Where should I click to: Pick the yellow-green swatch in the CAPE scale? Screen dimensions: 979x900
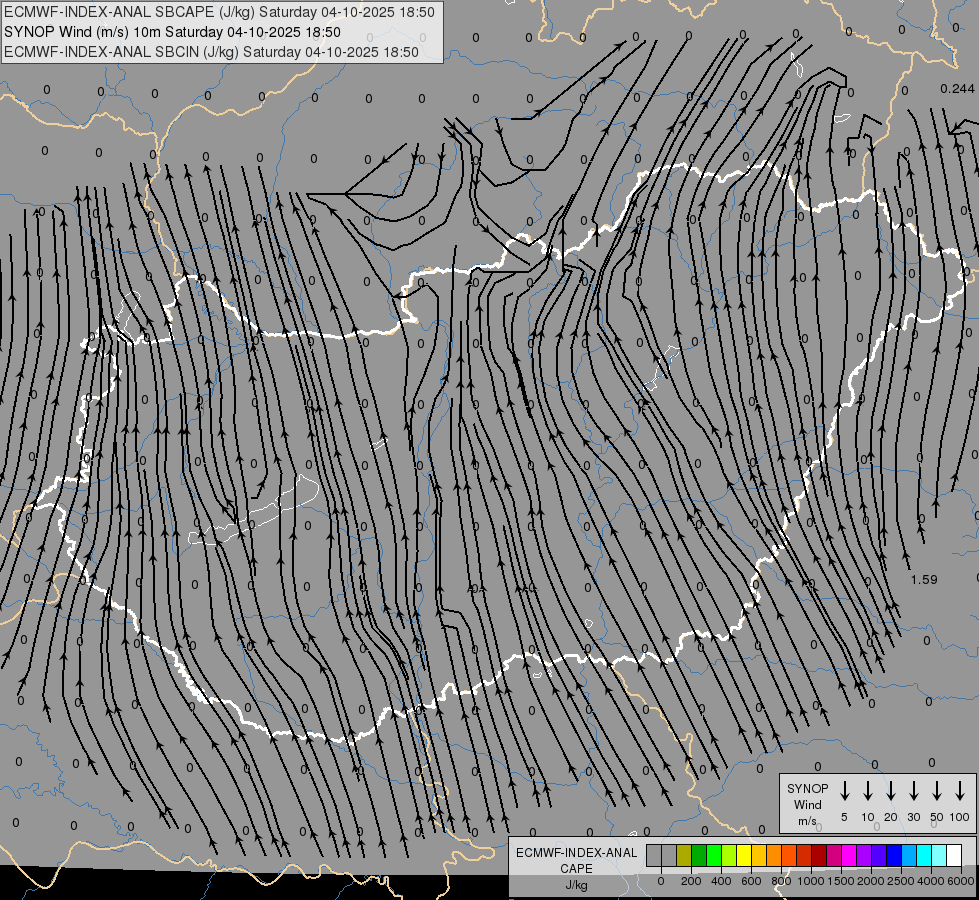pos(729,855)
